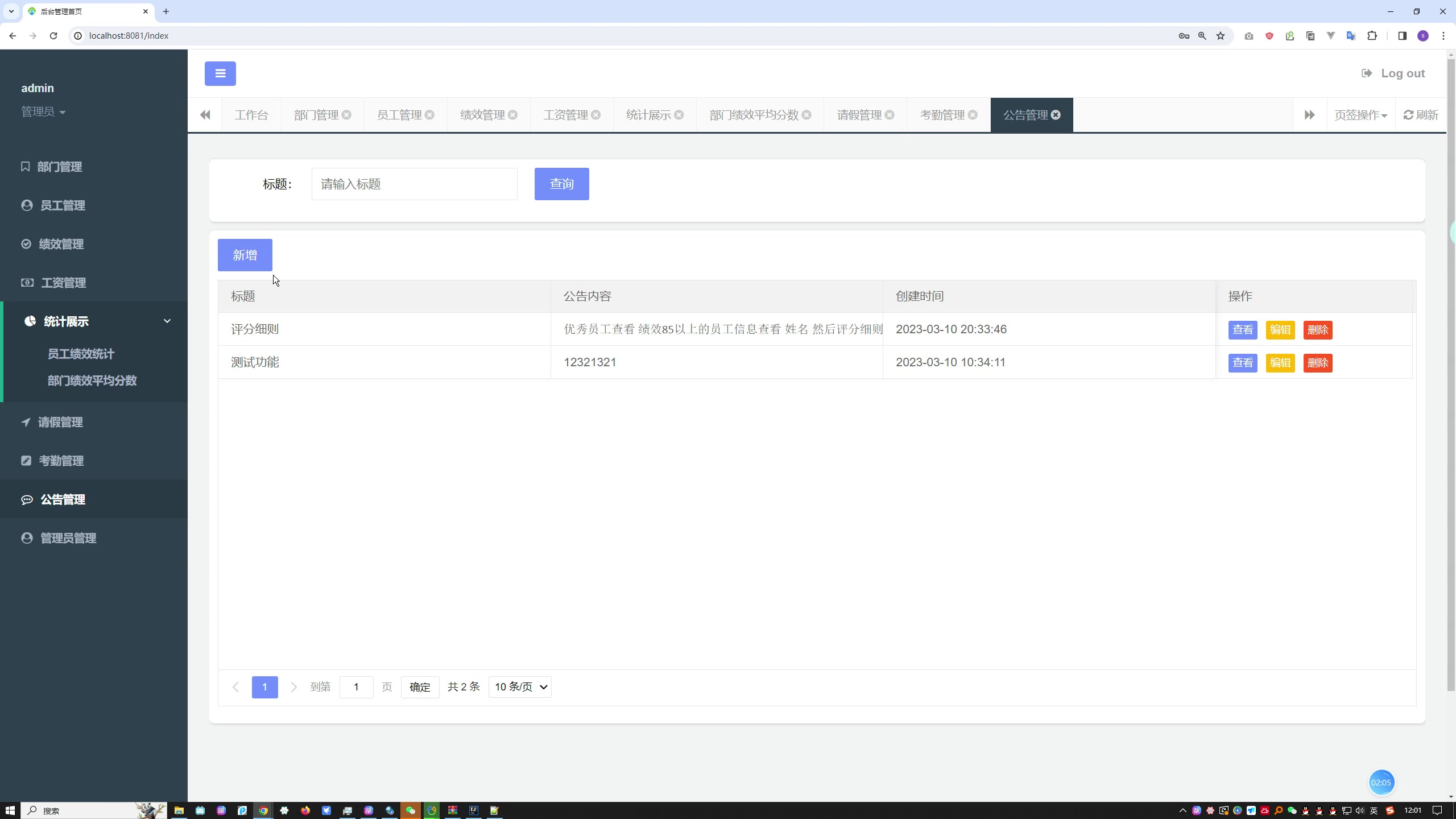Close the 绩效管理 tab
This screenshot has width=1456, height=819.
(512, 115)
